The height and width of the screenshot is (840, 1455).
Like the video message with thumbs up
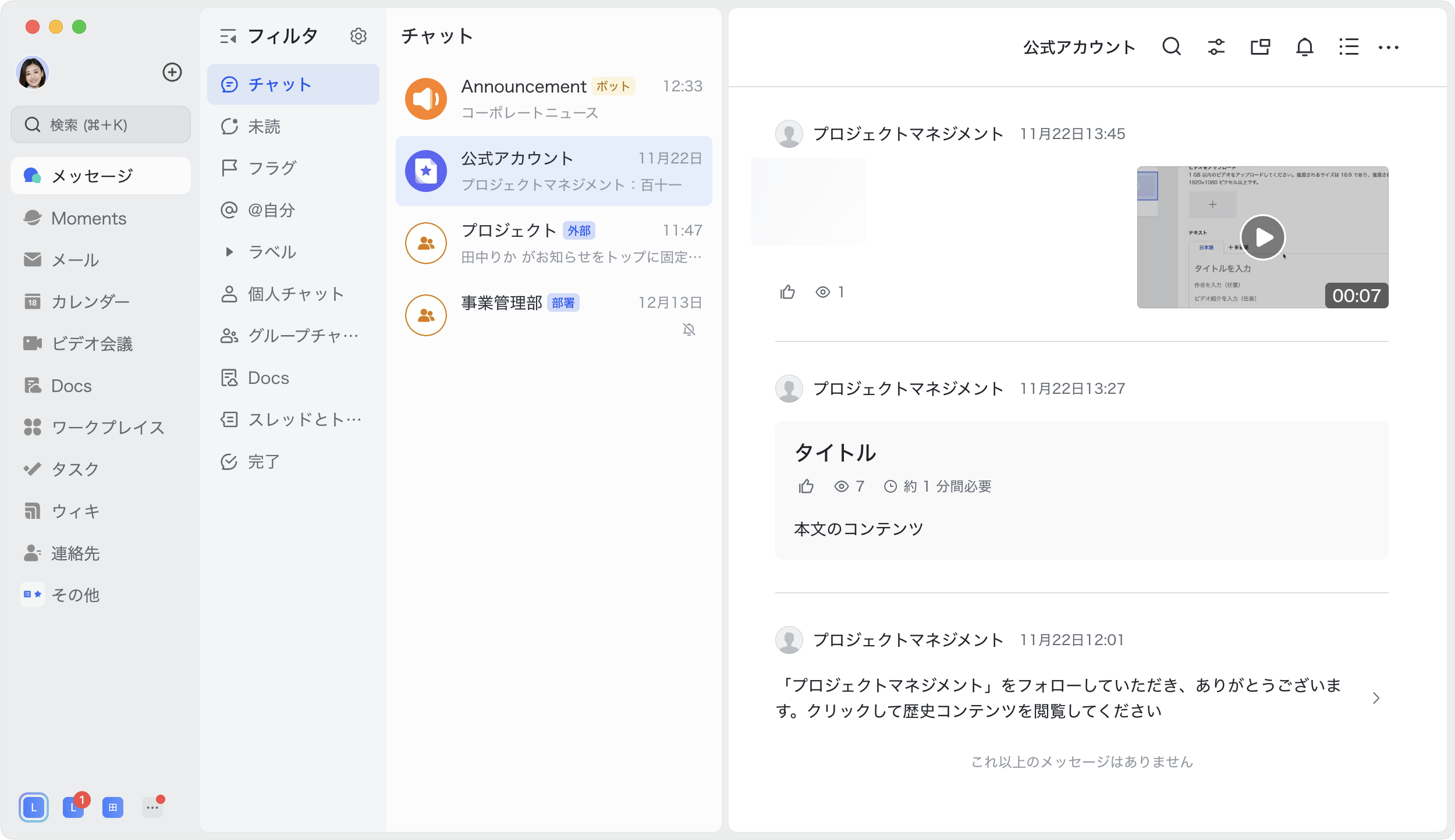(x=787, y=292)
